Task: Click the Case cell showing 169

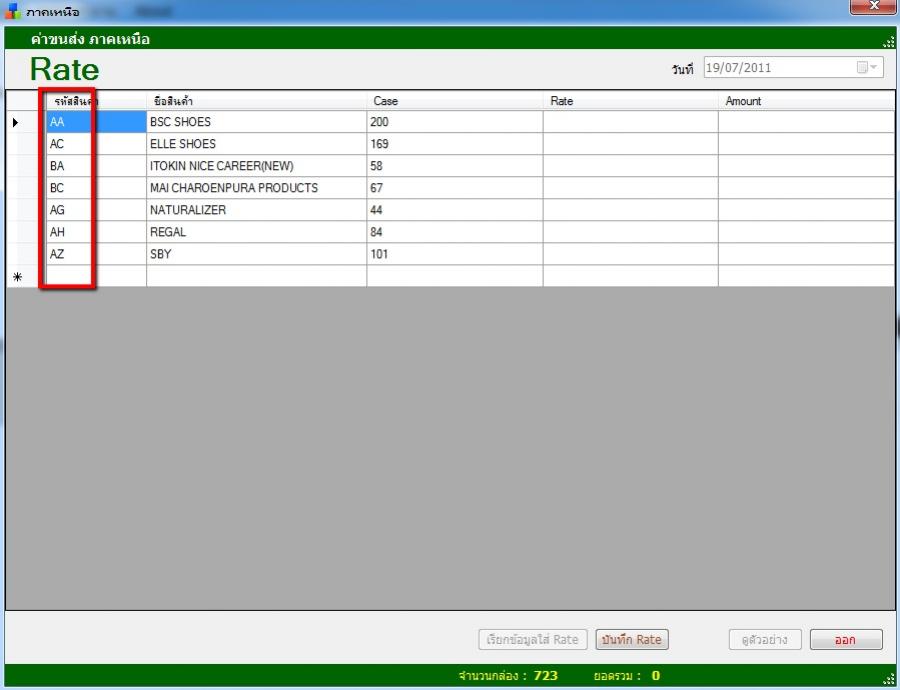Action: (x=455, y=144)
